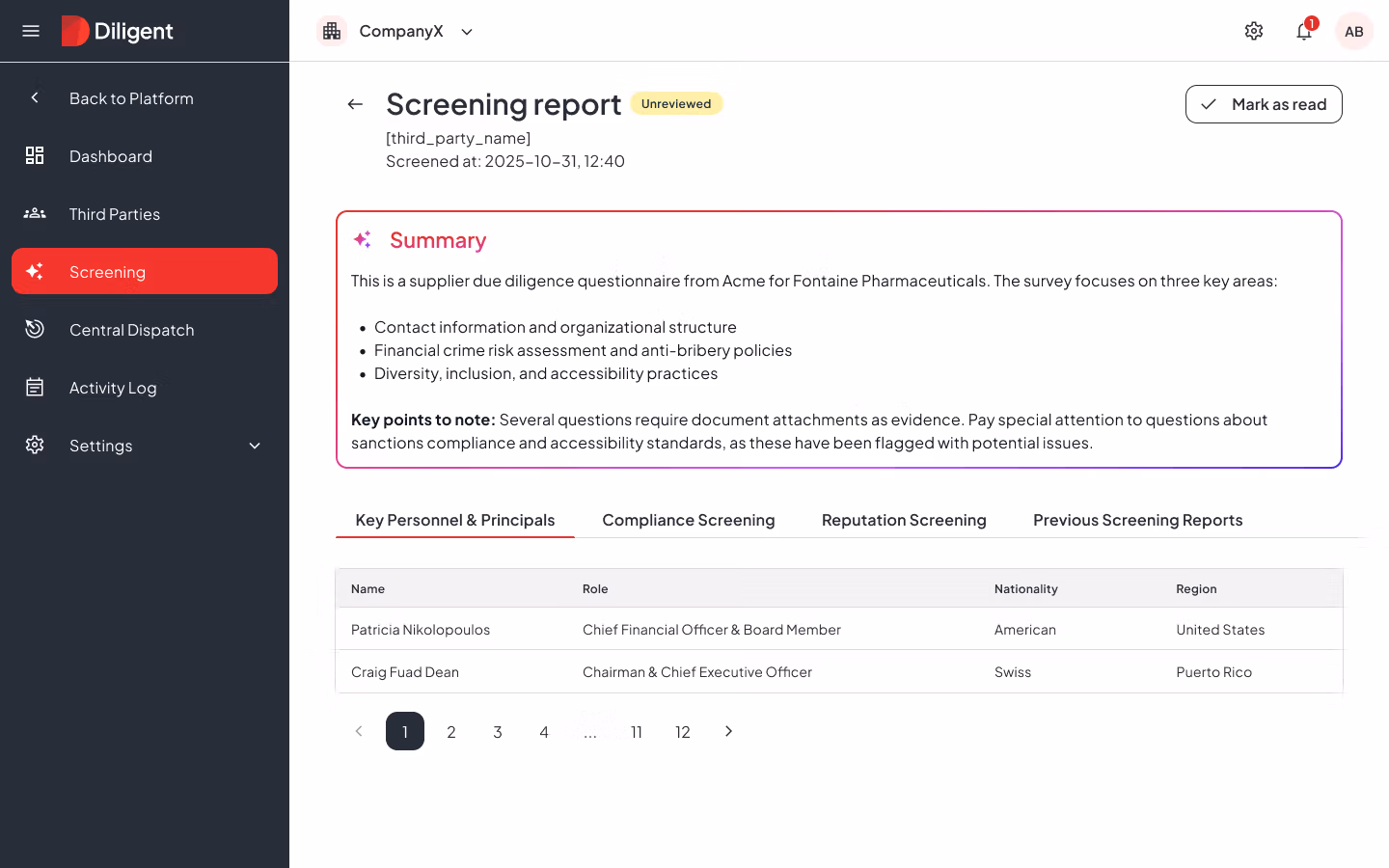
Task: Click the Diligent logo
Action: 118,31
